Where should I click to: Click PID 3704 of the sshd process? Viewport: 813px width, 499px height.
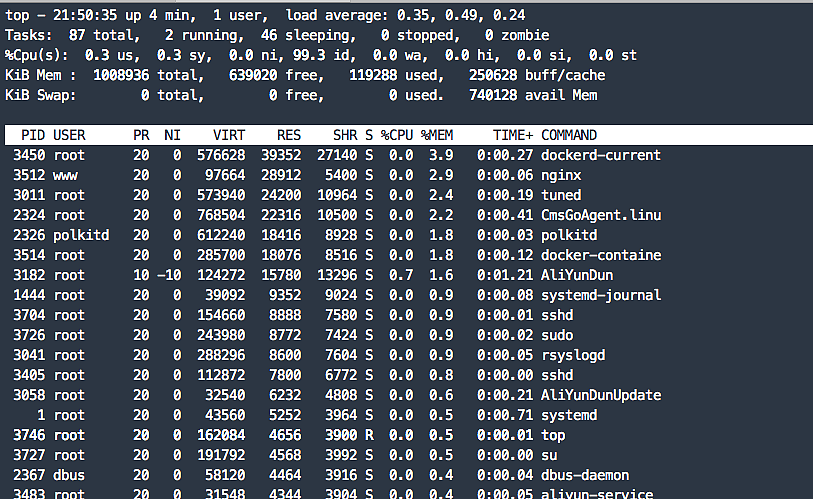tap(29, 315)
